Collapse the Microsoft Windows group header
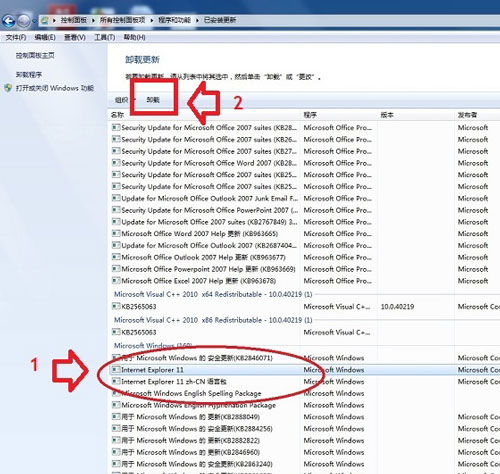 pos(153,345)
